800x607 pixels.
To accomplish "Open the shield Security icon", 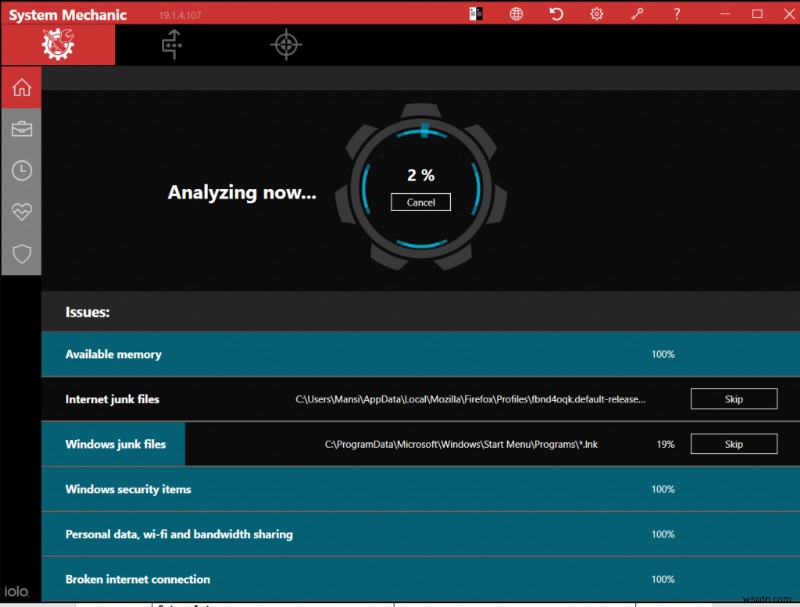I will [x=21, y=254].
